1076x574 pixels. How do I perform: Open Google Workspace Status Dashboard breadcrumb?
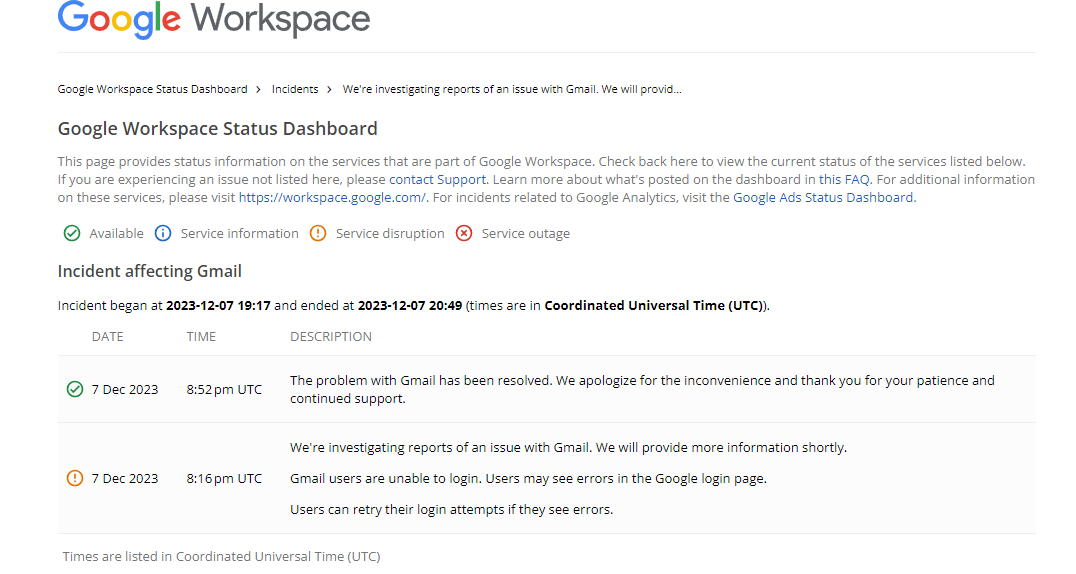click(152, 89)
